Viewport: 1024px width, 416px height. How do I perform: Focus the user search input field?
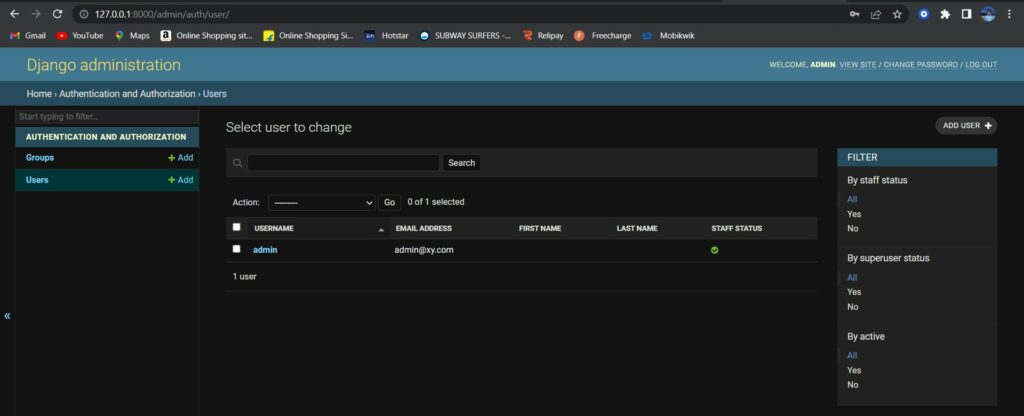pyautogui.click(x=343, y=163)
